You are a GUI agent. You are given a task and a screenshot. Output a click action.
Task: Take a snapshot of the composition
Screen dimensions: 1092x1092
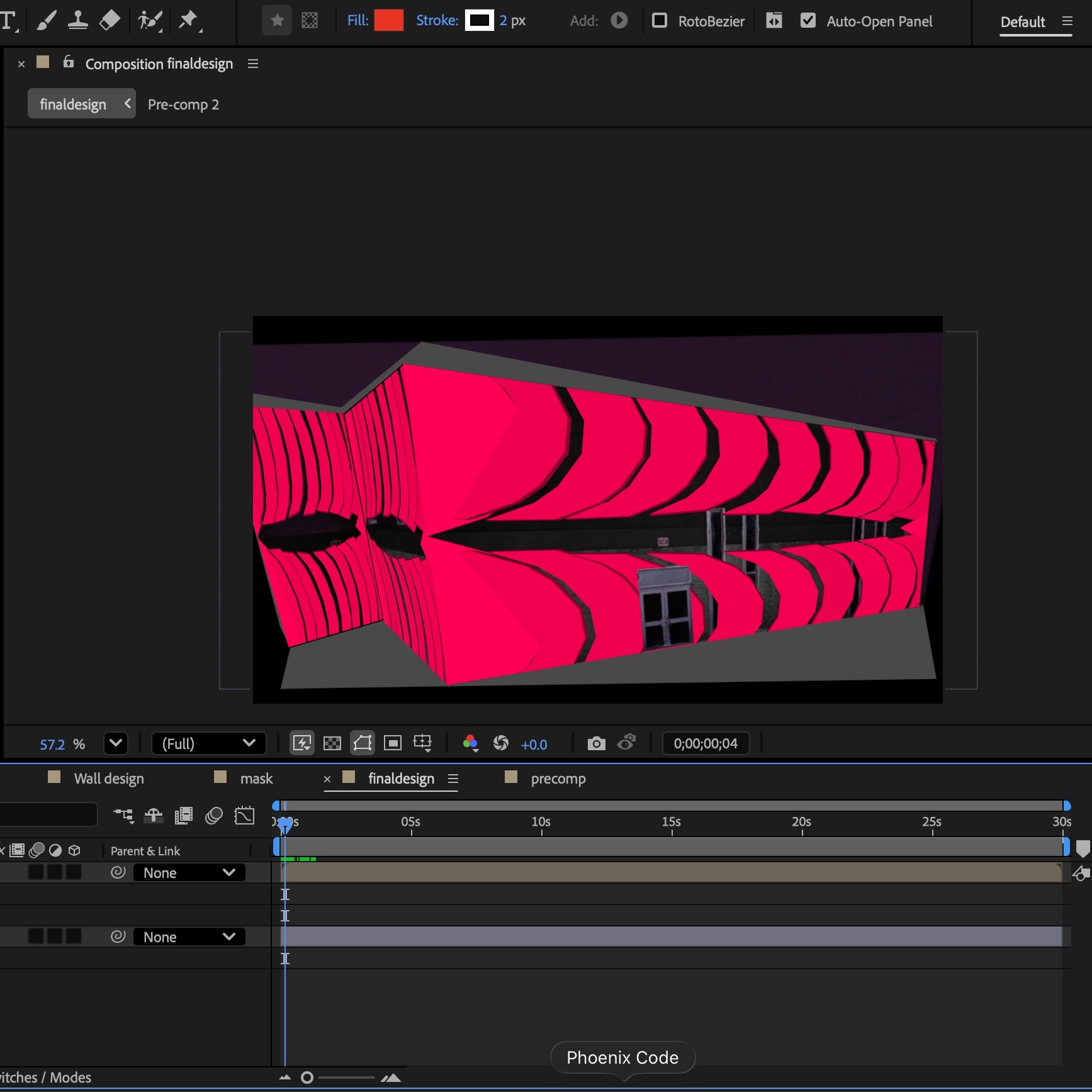click(596, 743)
